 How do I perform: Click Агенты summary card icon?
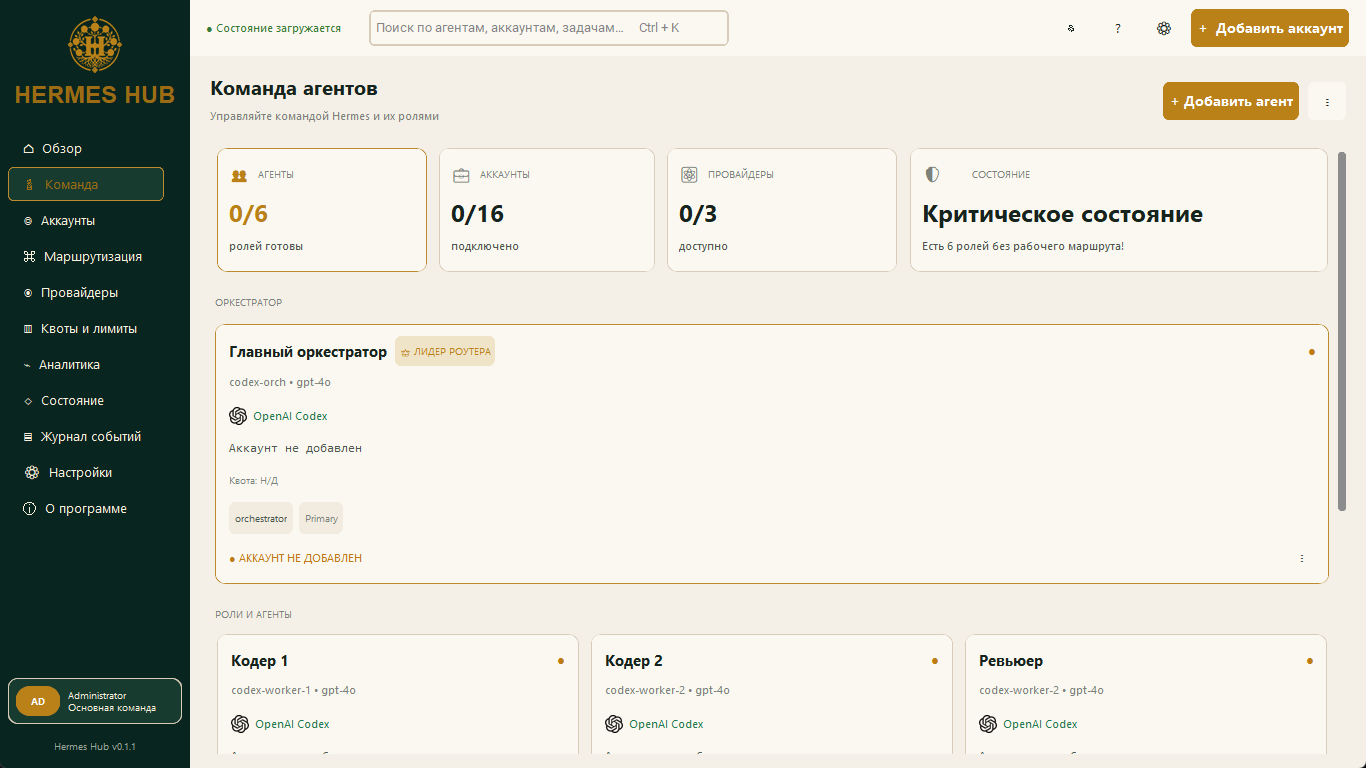(239, 175)
